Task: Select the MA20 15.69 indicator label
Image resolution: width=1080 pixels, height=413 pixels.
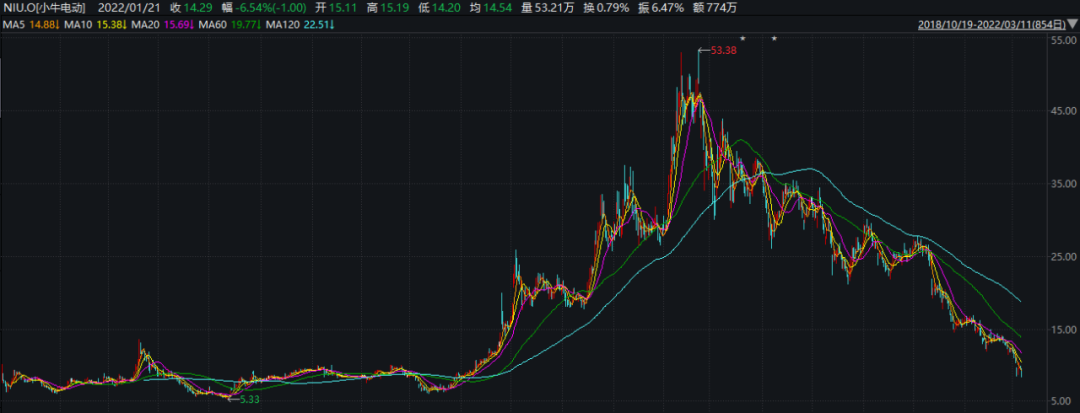Action: (x=163, y=25)
